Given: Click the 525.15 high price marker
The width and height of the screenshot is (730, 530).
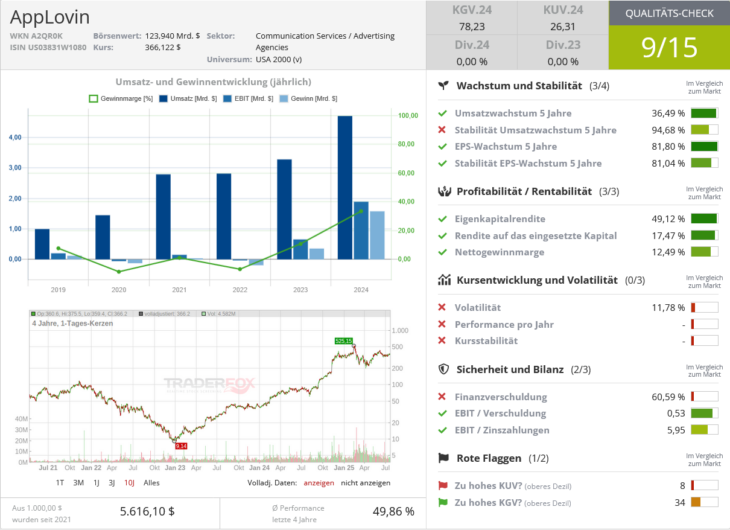Looking at the screenshot, I should 344,341.
